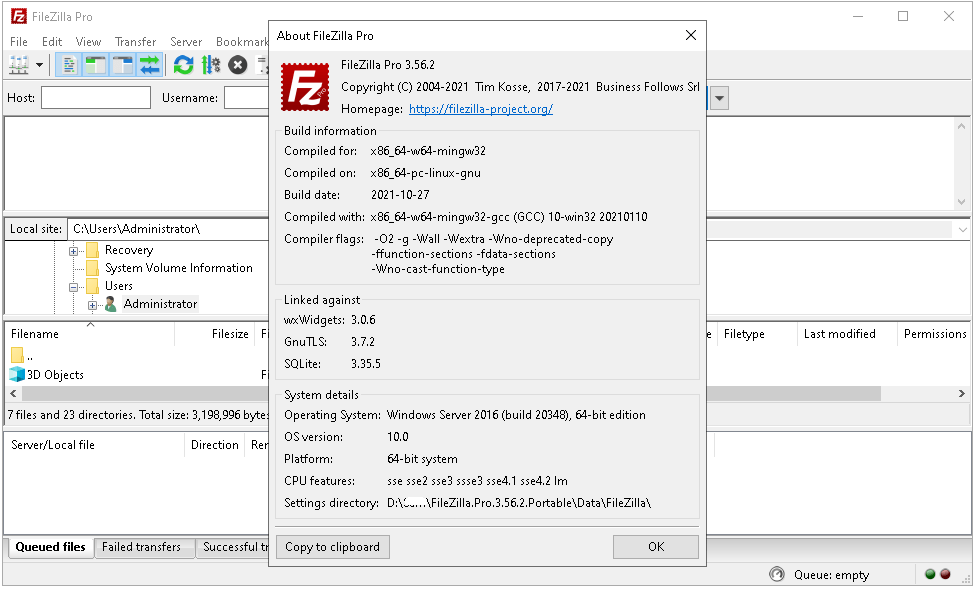Open the Edit menu

52,42
